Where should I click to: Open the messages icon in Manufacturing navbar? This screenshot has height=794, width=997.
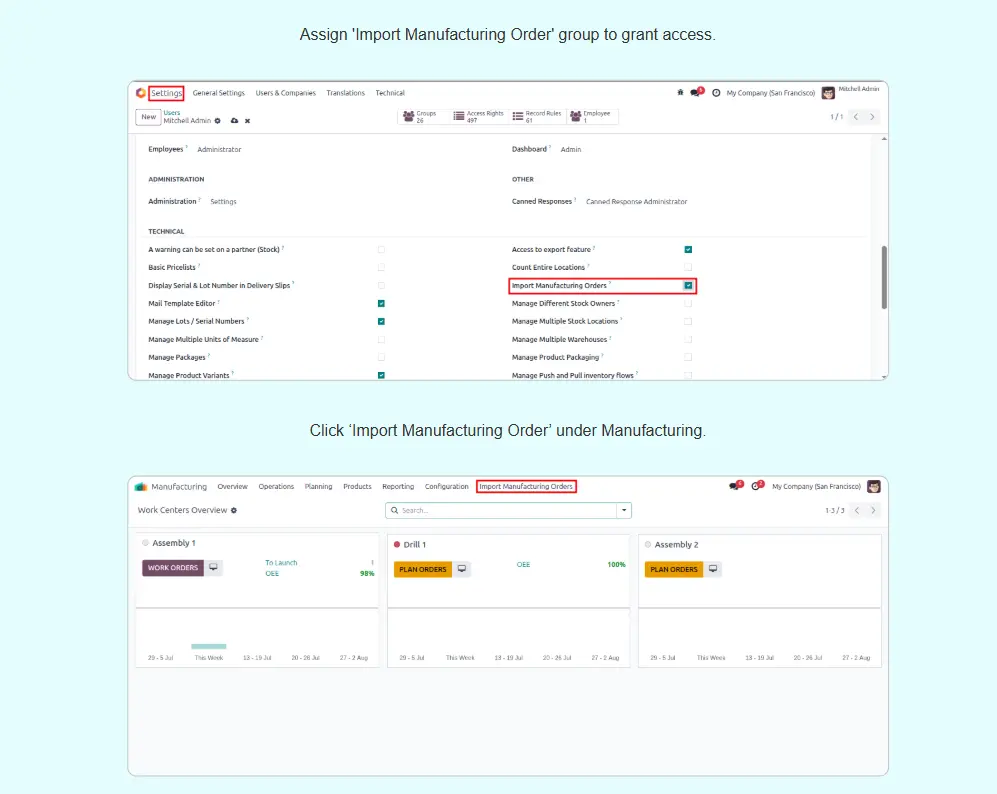click(735, 486)
